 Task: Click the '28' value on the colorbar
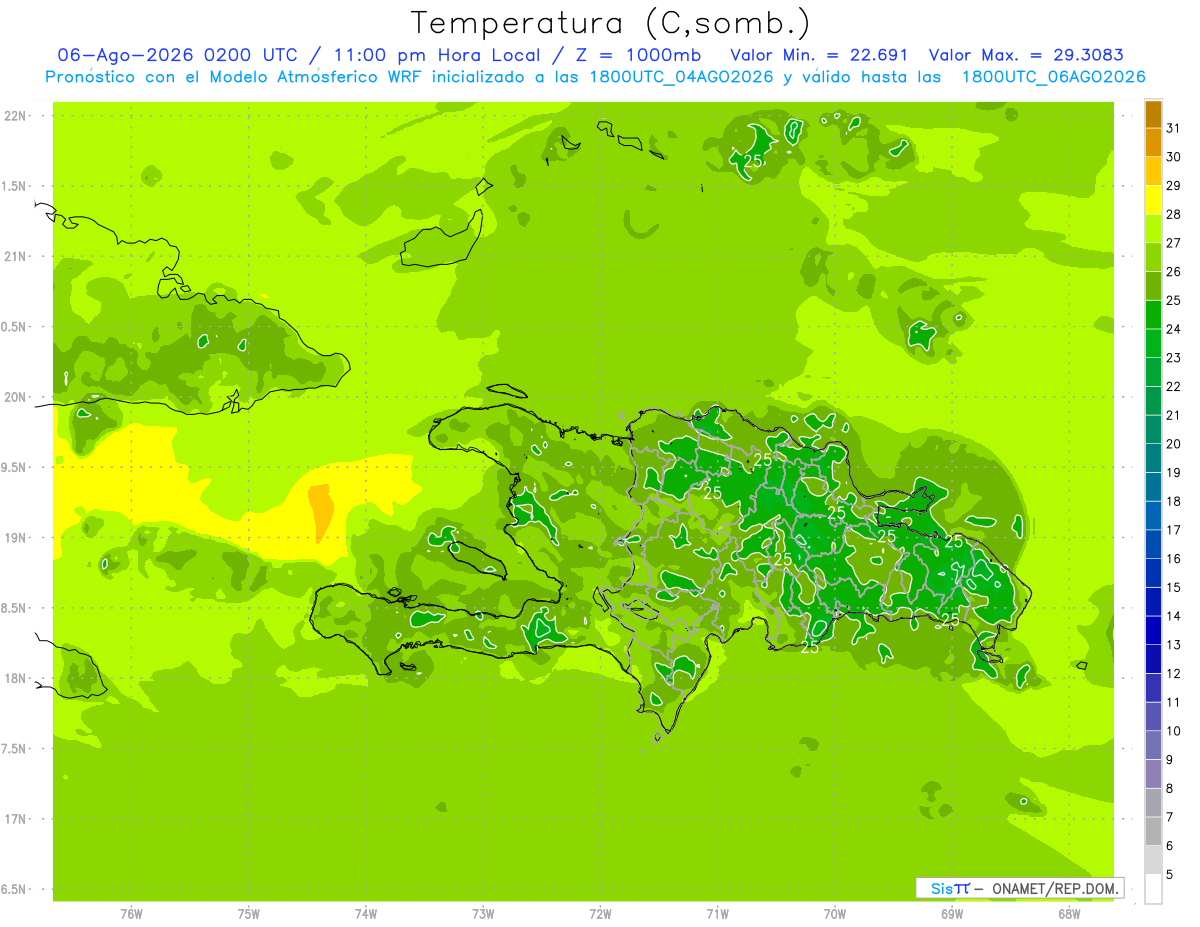tap(1174, 214)
